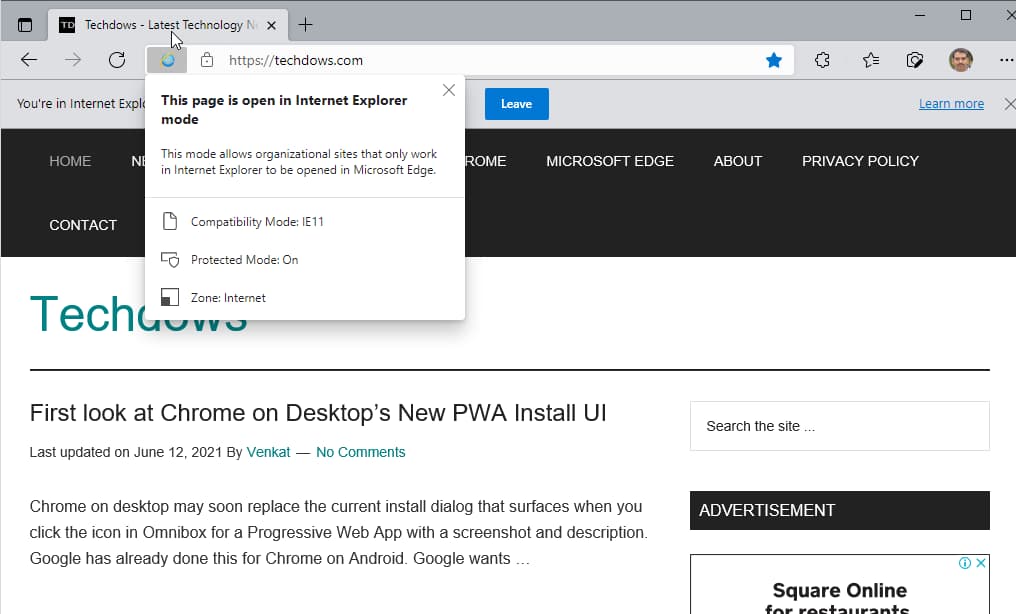Screen dimensions: 1016x614
Task: Open the PRIVACY POLICY menu item
Action: click(859, 161)
